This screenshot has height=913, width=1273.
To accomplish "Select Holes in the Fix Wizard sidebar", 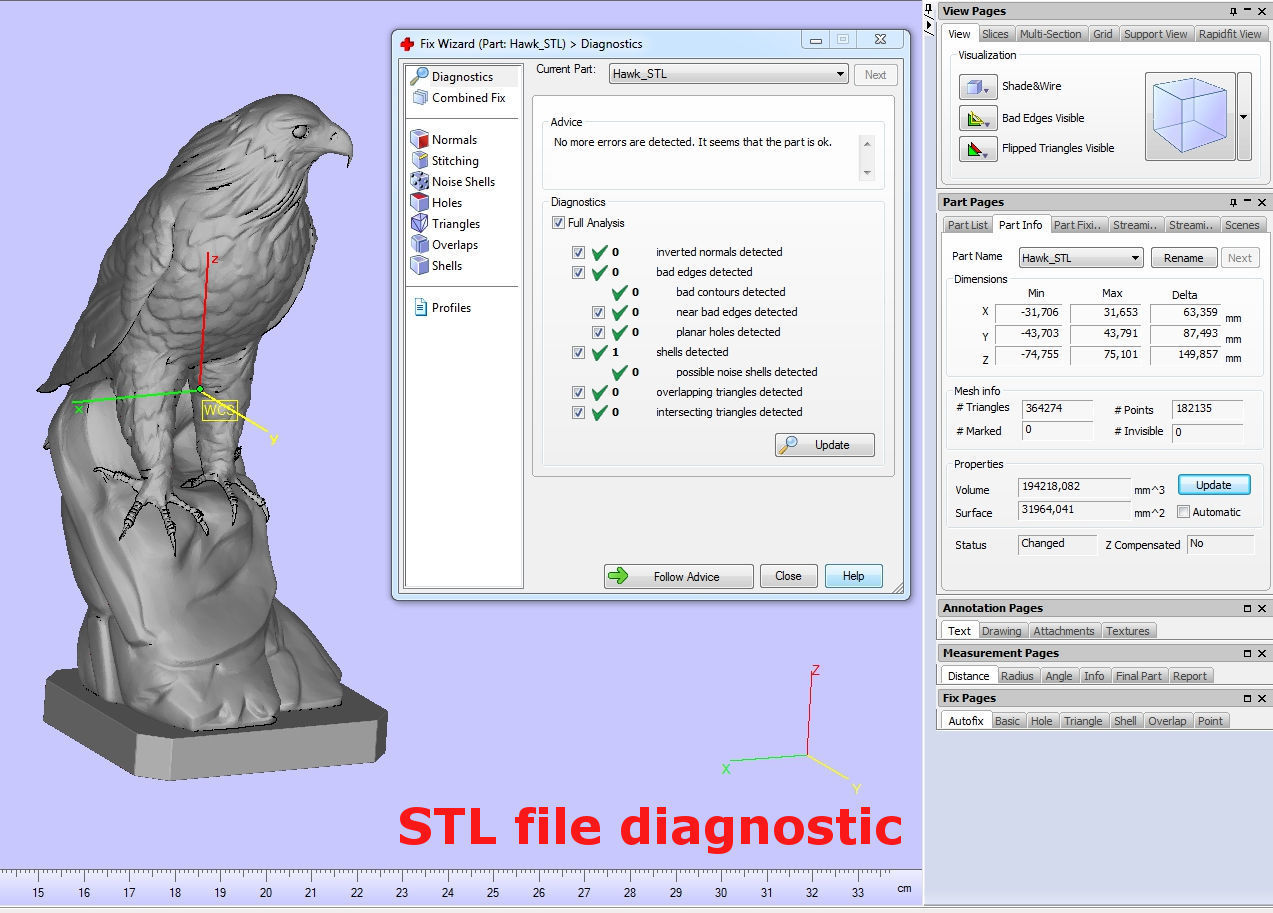I will click(437, 203).
